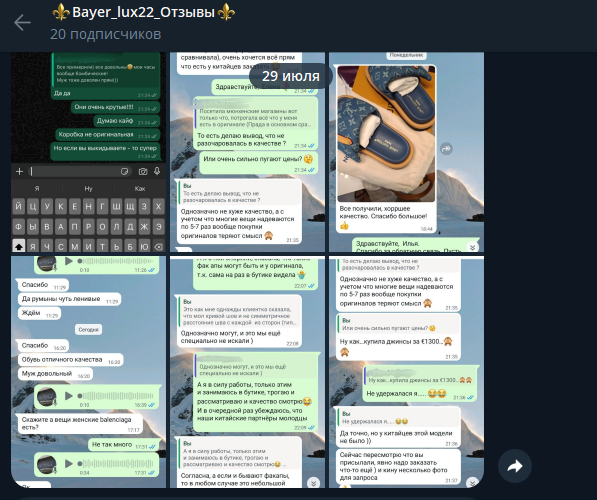Viewport: 597px width, 500px height.
Task: Open the screenshot with 'Обувь отличного качества' message
Action: tap(88, 372)
